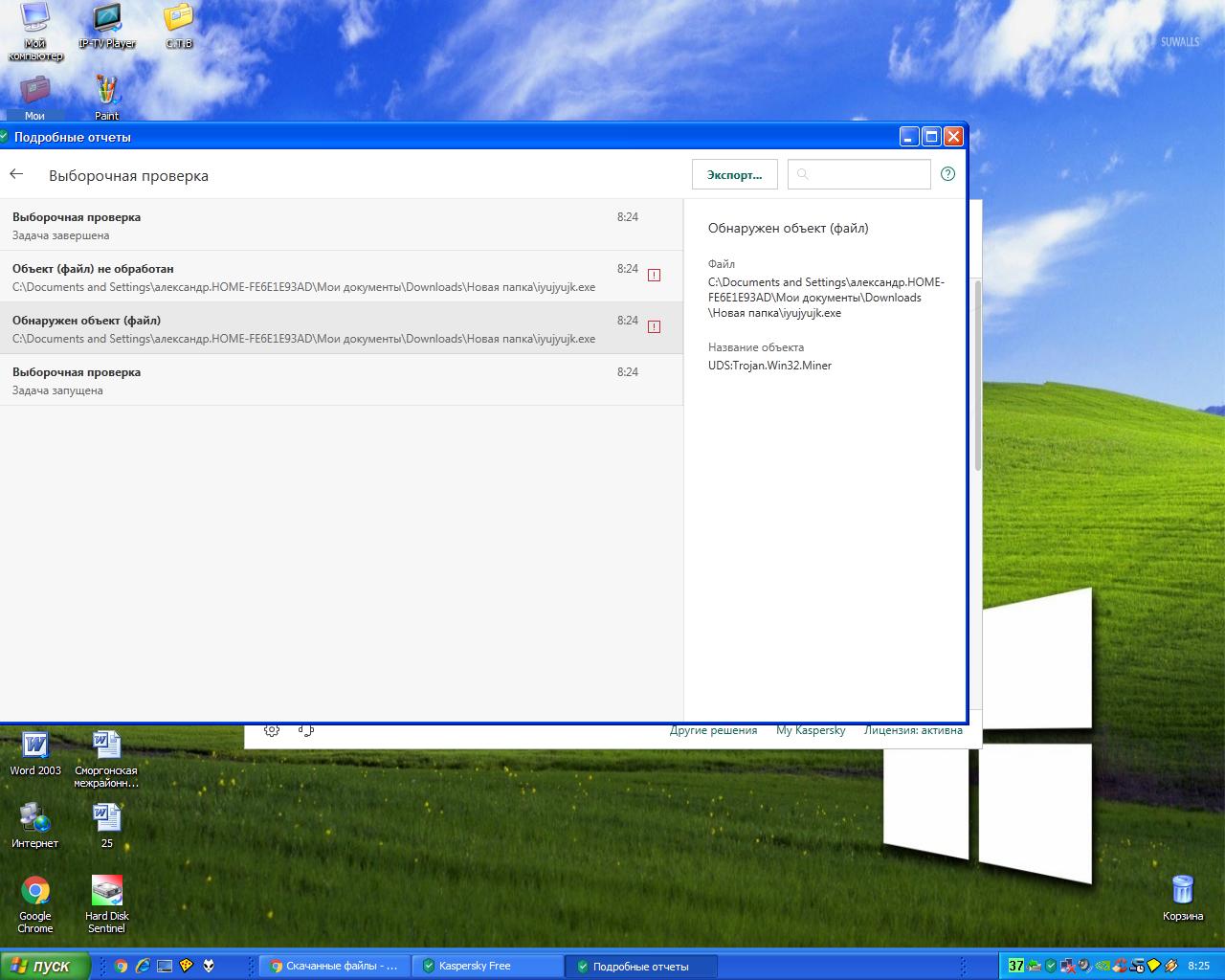Click warning icon on detected object row
This screenshot has width=1225, height=980.
(x=655, y=327)
